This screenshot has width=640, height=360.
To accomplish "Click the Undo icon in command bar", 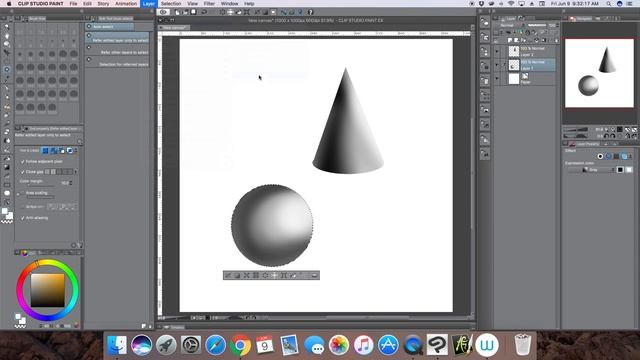I will tap(204, 12).
